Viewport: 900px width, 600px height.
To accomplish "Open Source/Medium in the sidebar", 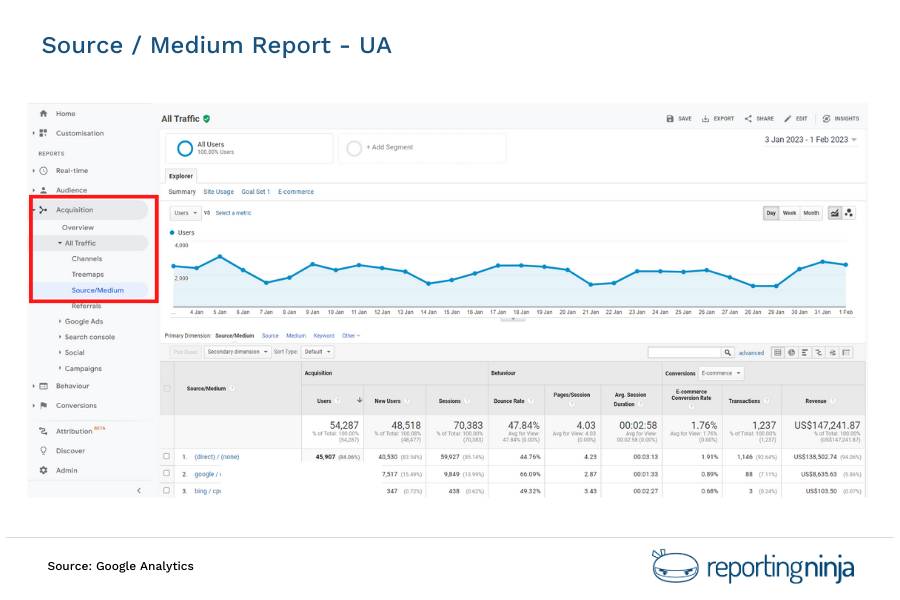I will point(98,291).
